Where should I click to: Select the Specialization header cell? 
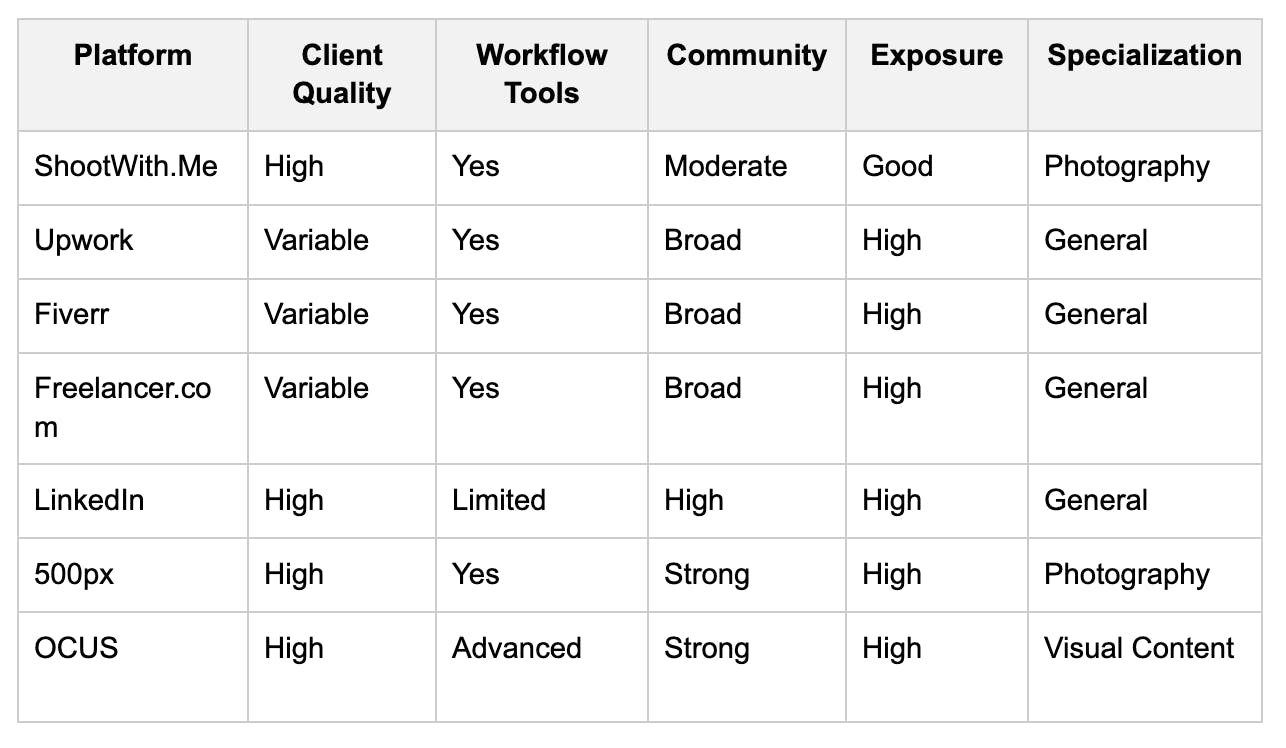(x=1144, y=54)
